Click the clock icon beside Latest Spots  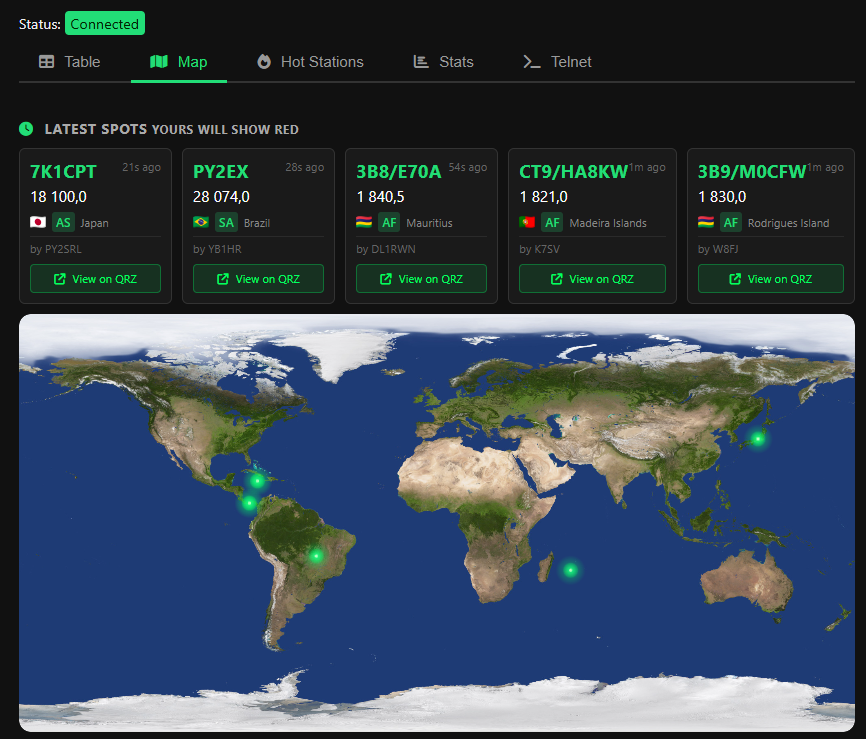click(x=26, y=129)
